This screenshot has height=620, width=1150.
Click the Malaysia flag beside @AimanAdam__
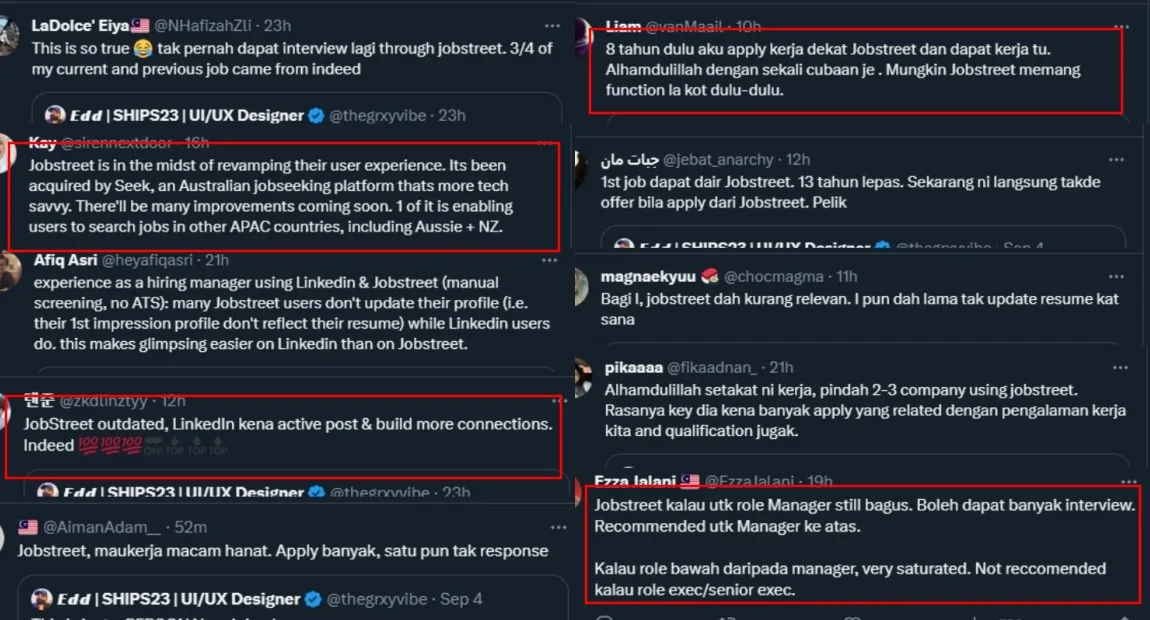click(x=28, y=527)
